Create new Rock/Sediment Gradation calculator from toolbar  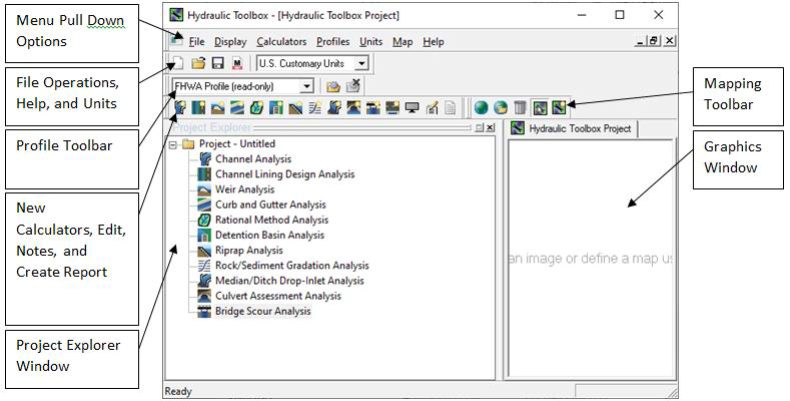coord(315,107)
